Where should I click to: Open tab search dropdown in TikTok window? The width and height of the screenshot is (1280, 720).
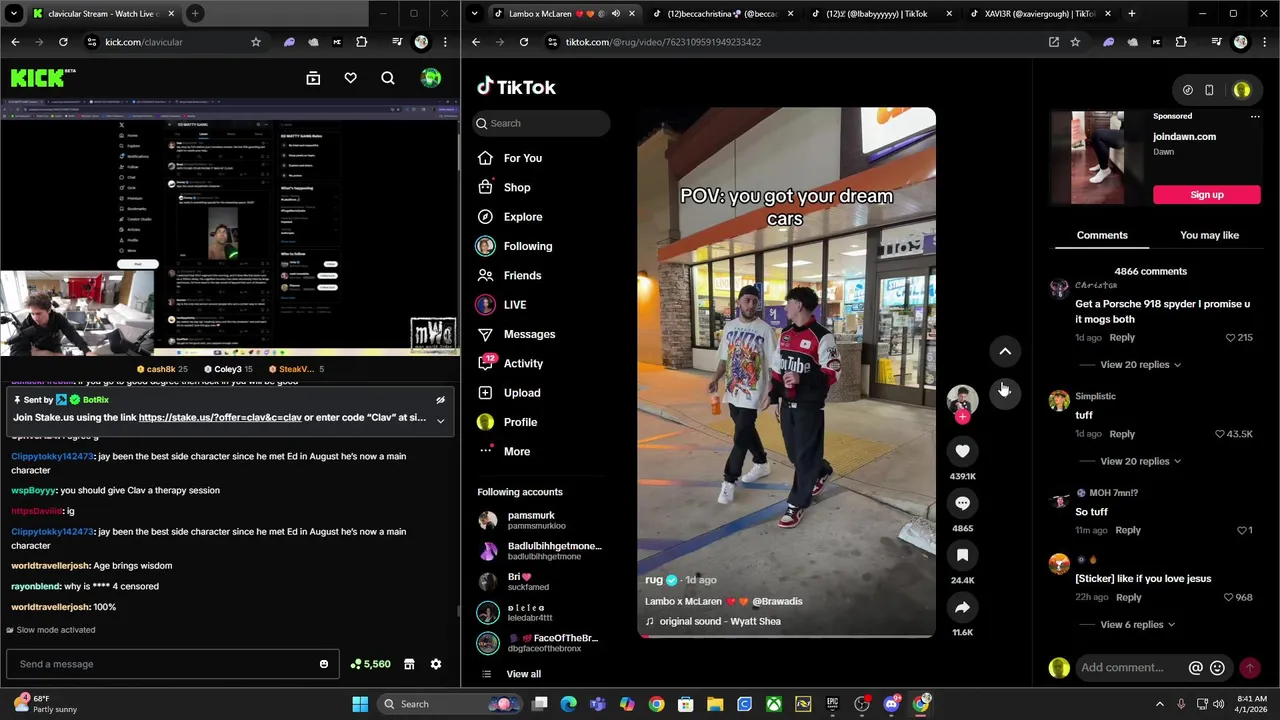click(476, 14)
